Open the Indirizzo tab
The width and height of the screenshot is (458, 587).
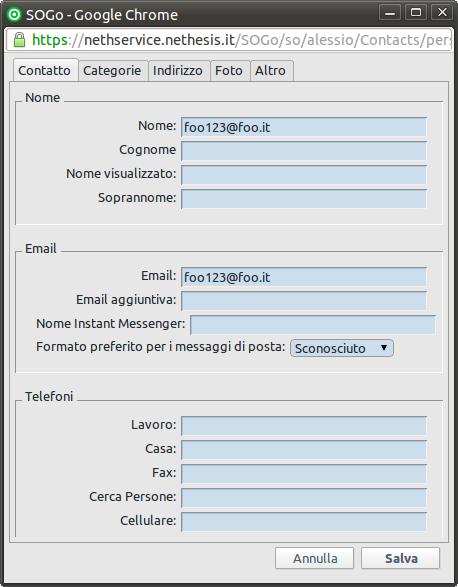coord(178,70)
